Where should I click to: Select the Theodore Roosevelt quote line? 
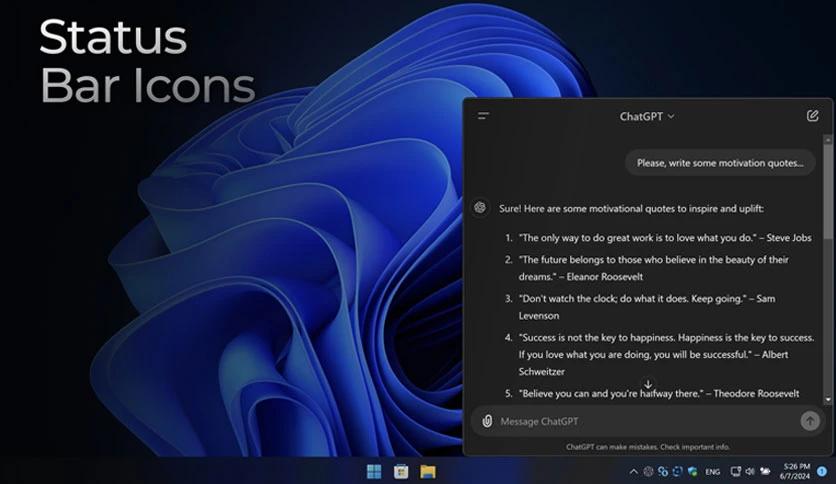(659, 393)
